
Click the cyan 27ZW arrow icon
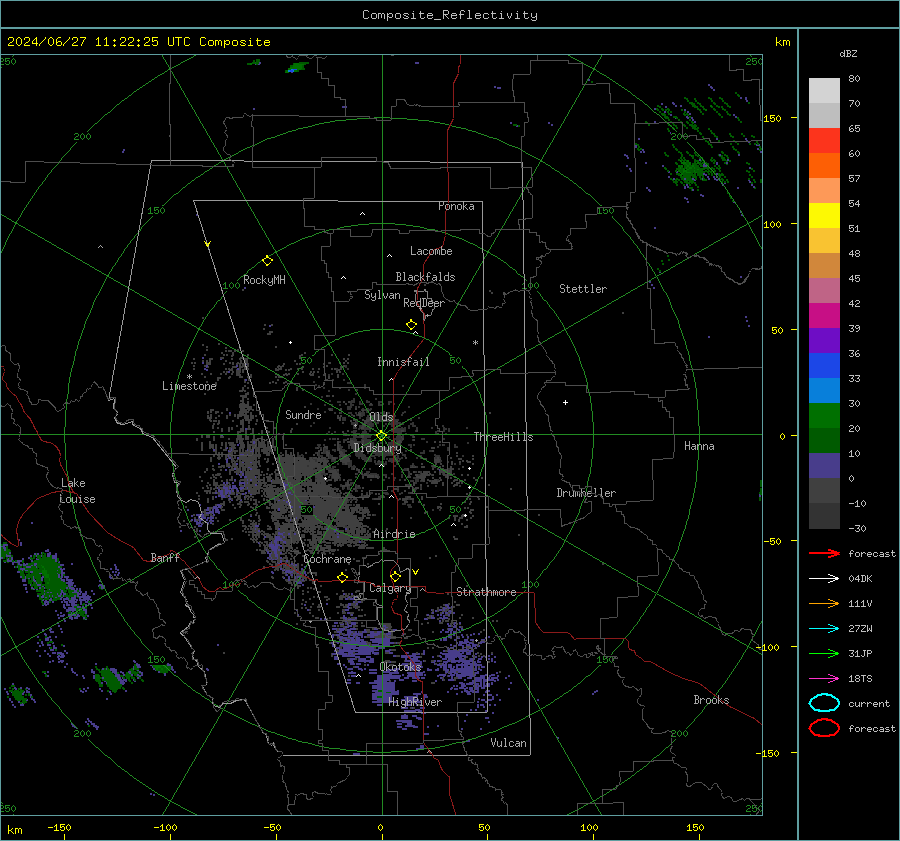tap(824, 629)
